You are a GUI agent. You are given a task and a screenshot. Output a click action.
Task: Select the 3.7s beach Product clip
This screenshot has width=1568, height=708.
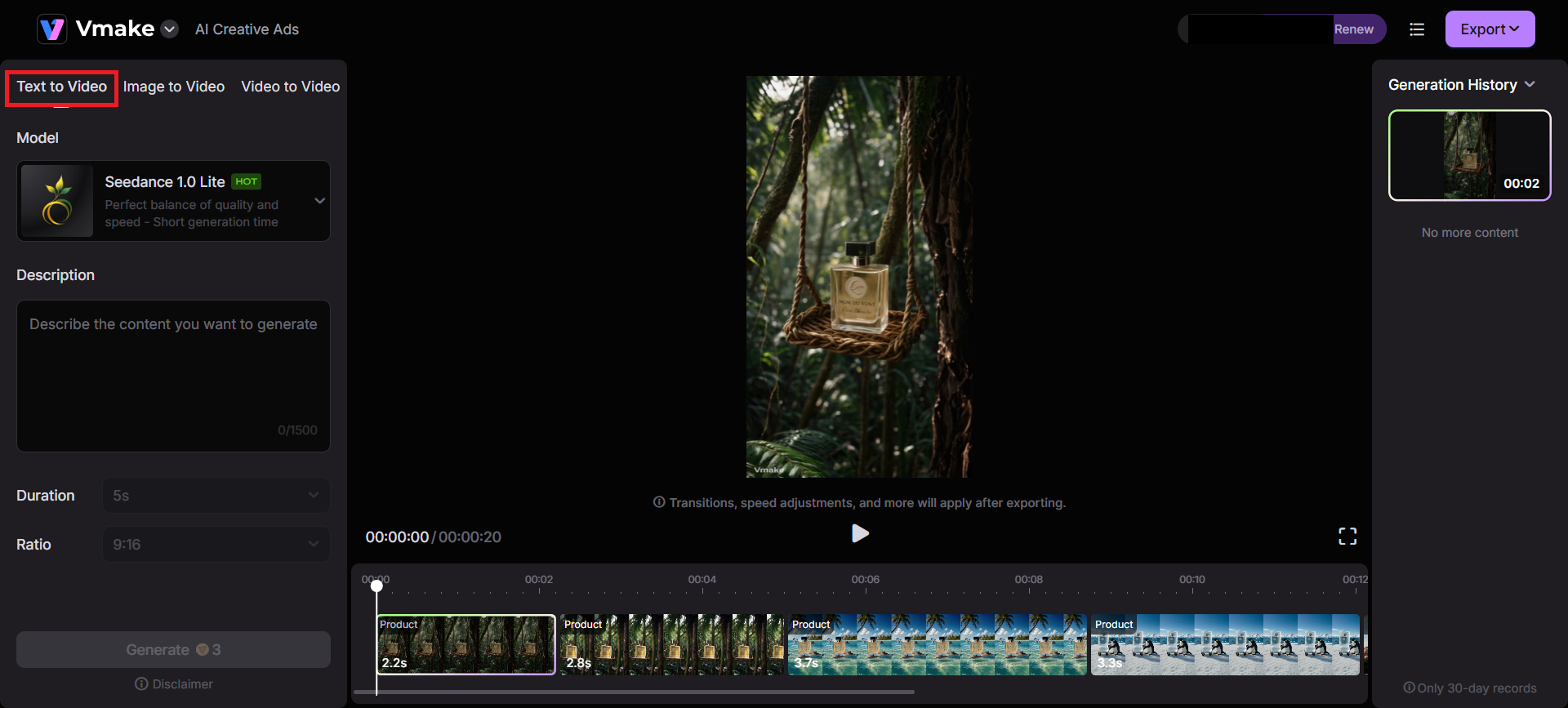click(936, 645)
